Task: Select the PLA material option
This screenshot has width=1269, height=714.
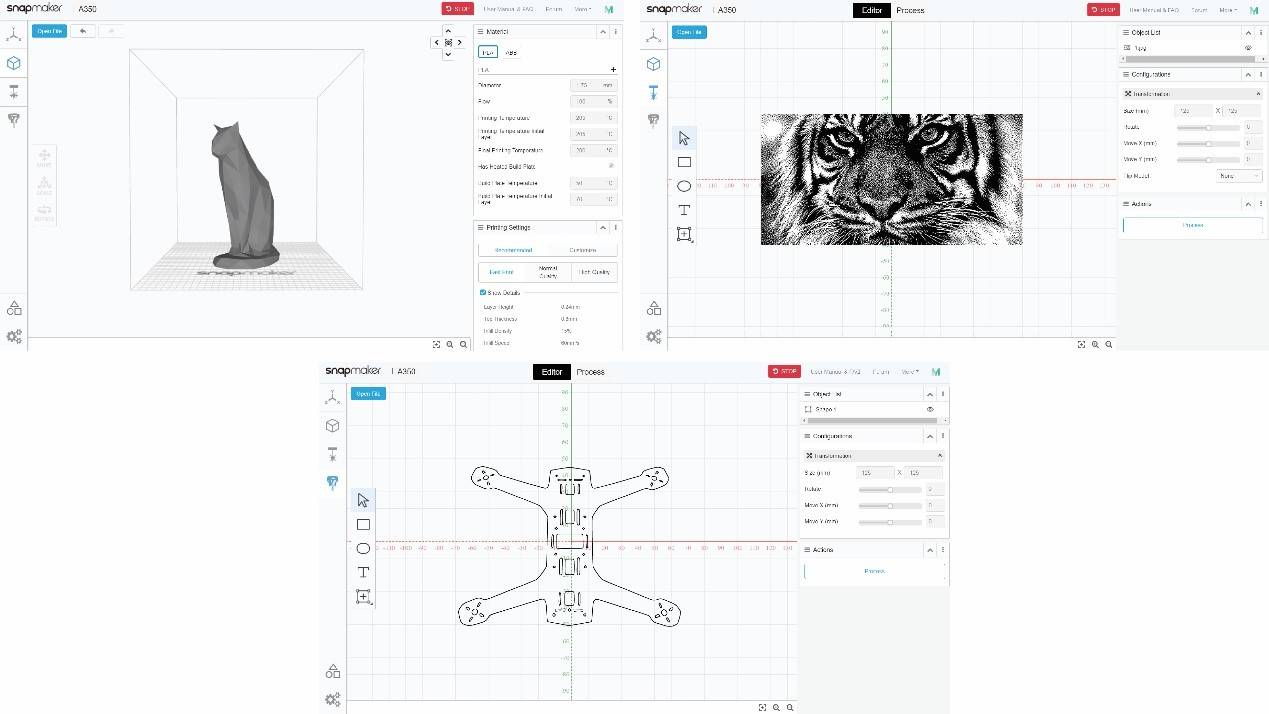Action: [488, 52]
